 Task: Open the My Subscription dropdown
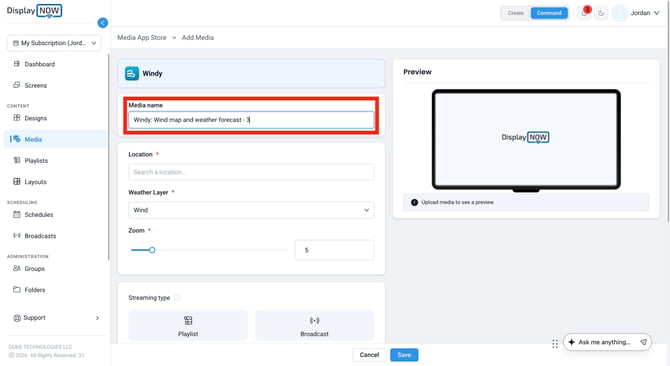pos(54,43)
